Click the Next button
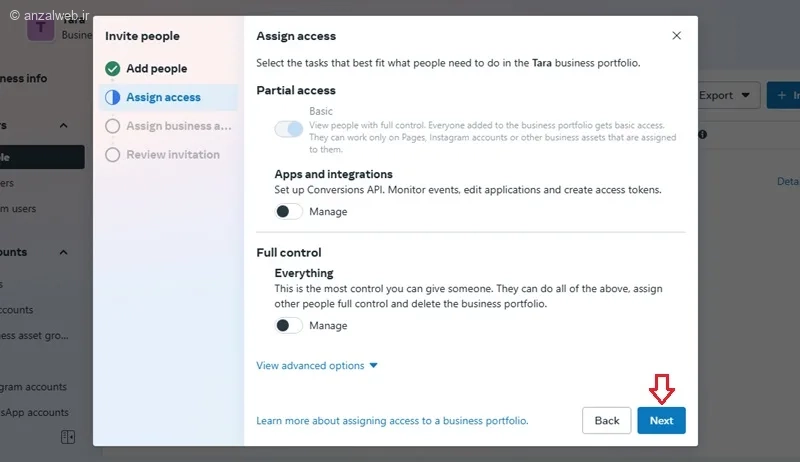 click(661, 421)
